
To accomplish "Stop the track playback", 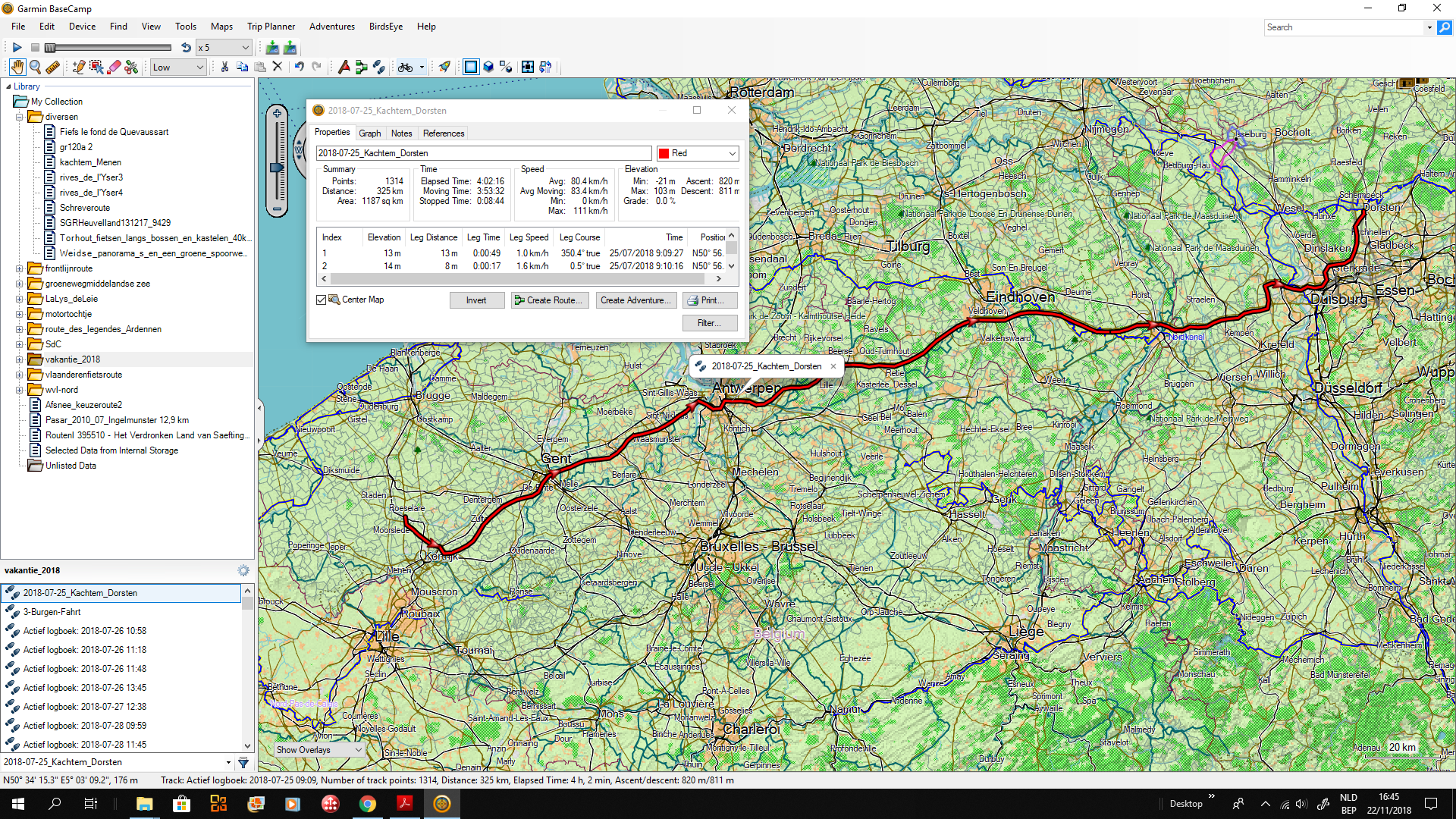I will (x=35, y=47).
